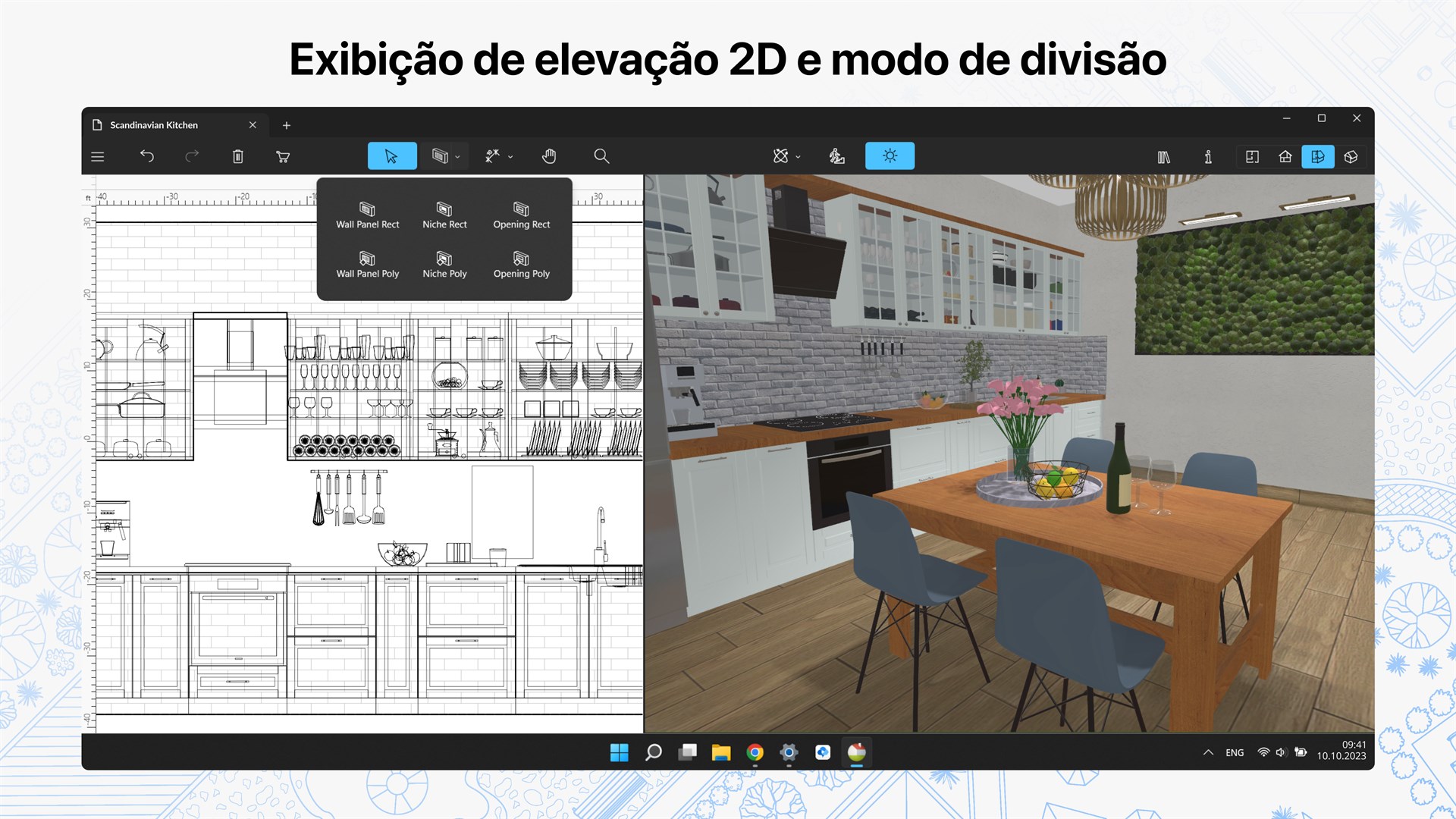Select the Opening Poly tool
1456x819 pixels.
click(x=519, y=265)
